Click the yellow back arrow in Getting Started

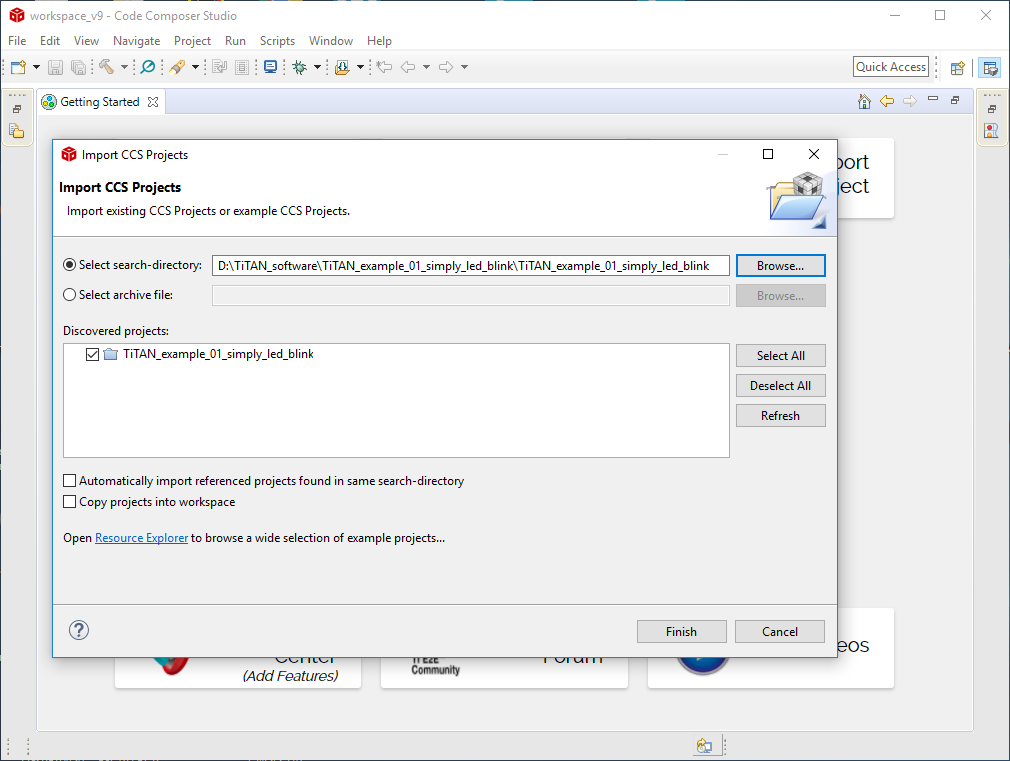[x=887, y=101]
